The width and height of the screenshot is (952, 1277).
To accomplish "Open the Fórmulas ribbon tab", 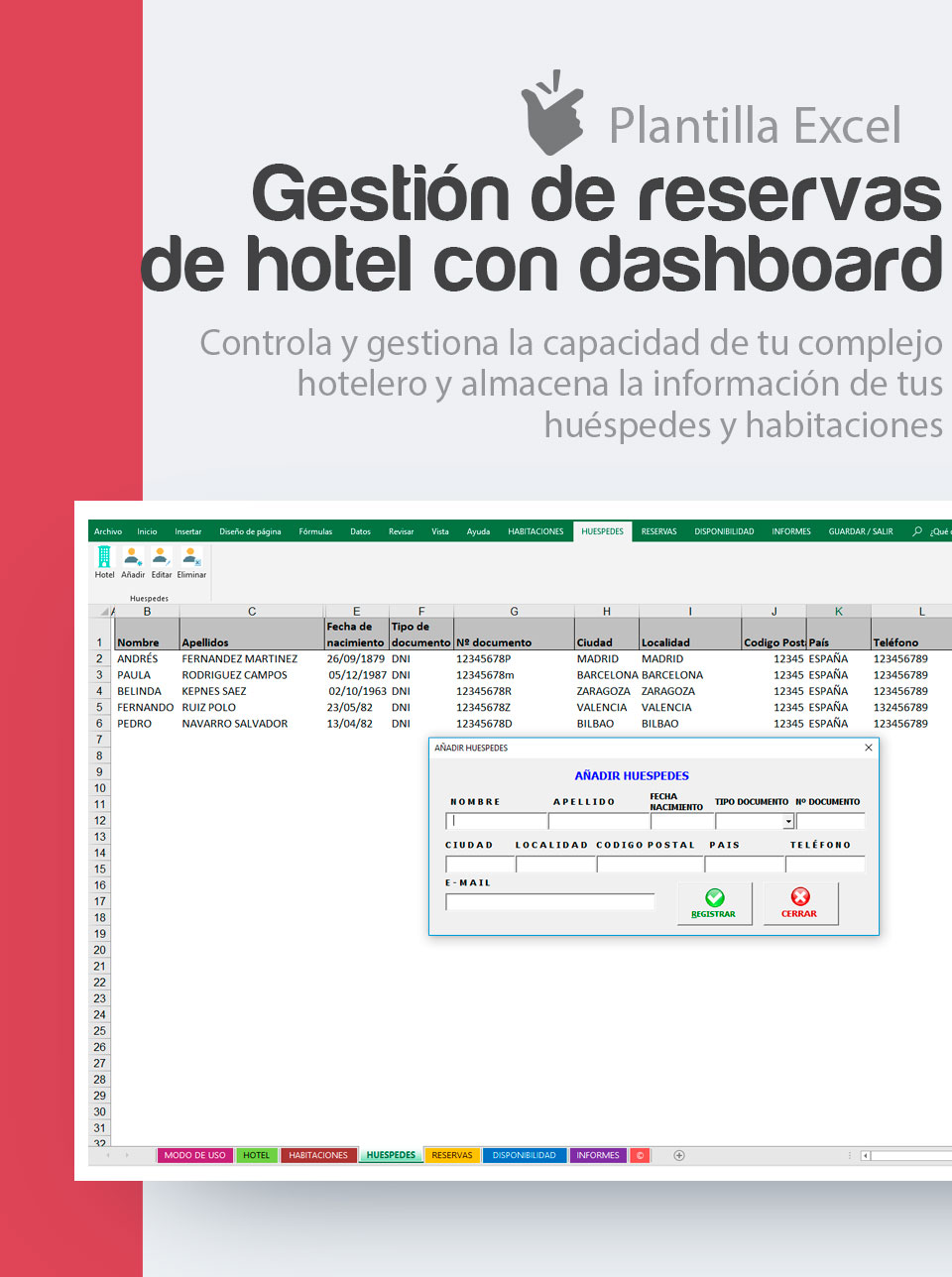I will coord(315,531).
